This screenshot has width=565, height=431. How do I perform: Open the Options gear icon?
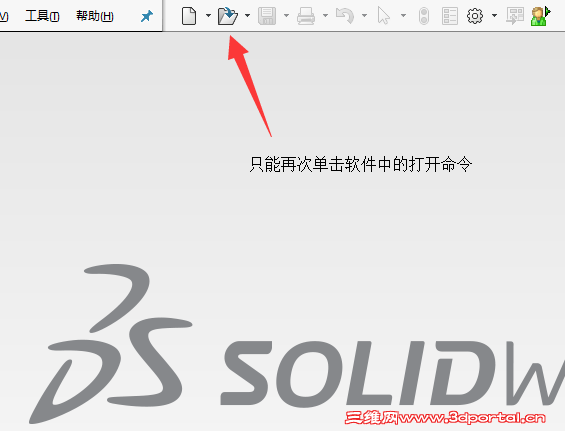pyautogui.click(x=475, y=16)
